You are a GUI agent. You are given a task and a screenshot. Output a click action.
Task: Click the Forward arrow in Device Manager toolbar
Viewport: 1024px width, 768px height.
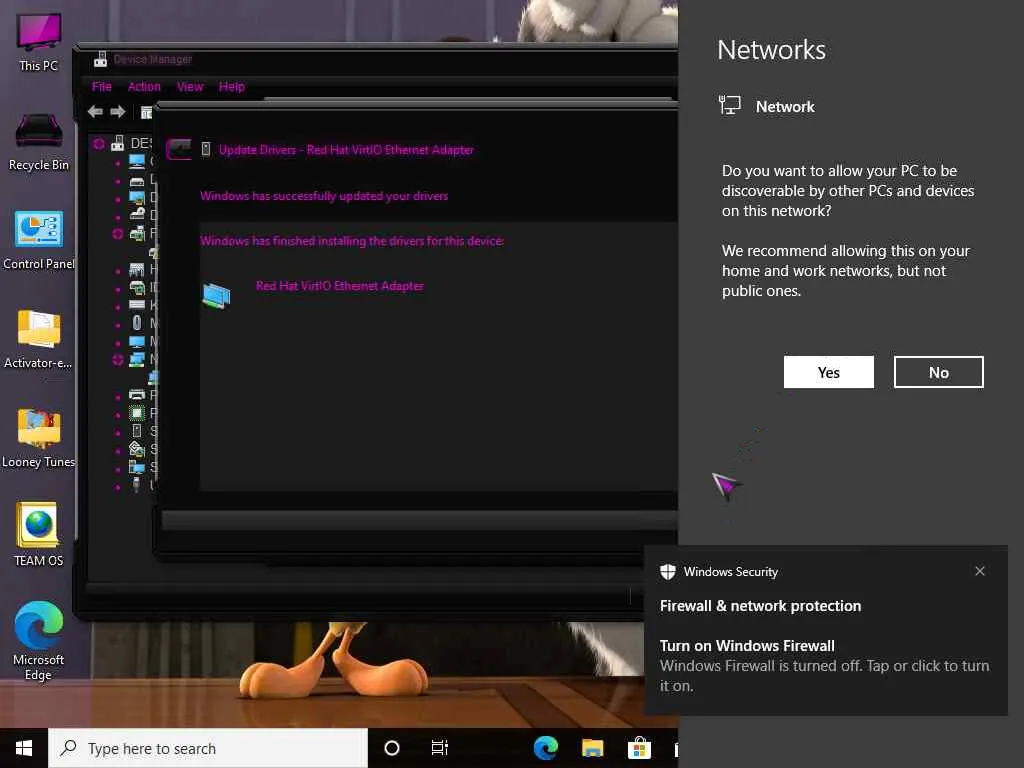[118, 112]
